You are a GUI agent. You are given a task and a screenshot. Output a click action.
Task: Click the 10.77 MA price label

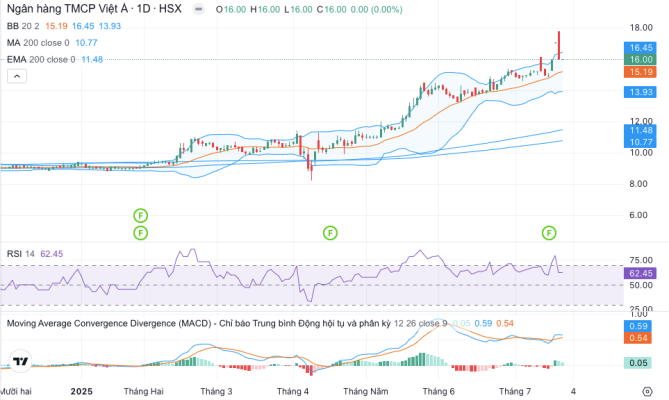pyautogui.click(x=640, y=142)
